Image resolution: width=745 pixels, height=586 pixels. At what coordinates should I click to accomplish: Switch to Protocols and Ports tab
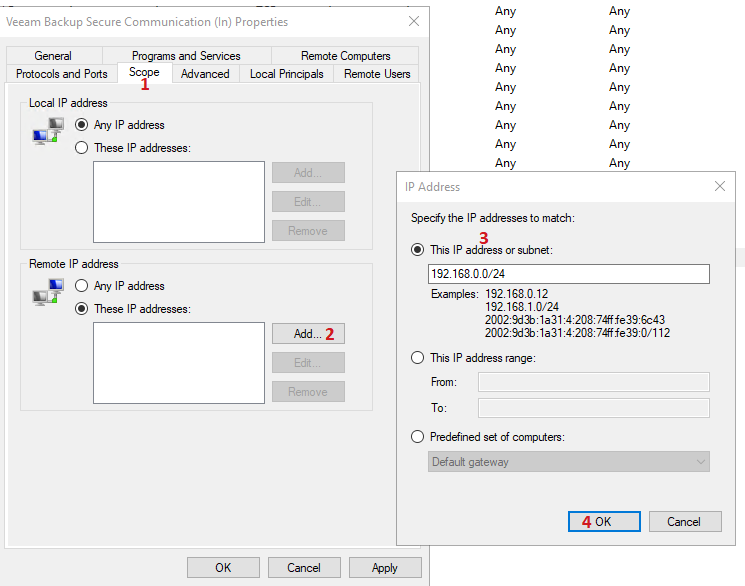pos(62,74)
